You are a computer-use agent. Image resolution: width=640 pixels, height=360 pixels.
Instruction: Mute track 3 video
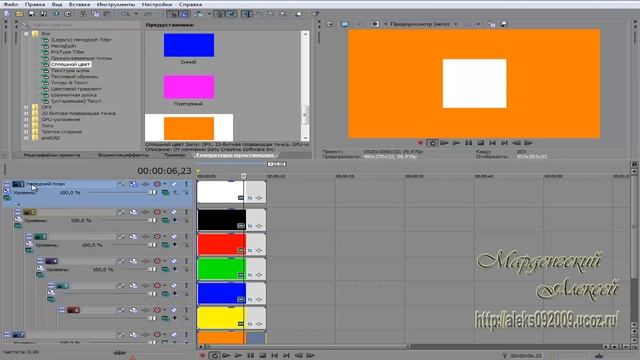tap(174, 237)
